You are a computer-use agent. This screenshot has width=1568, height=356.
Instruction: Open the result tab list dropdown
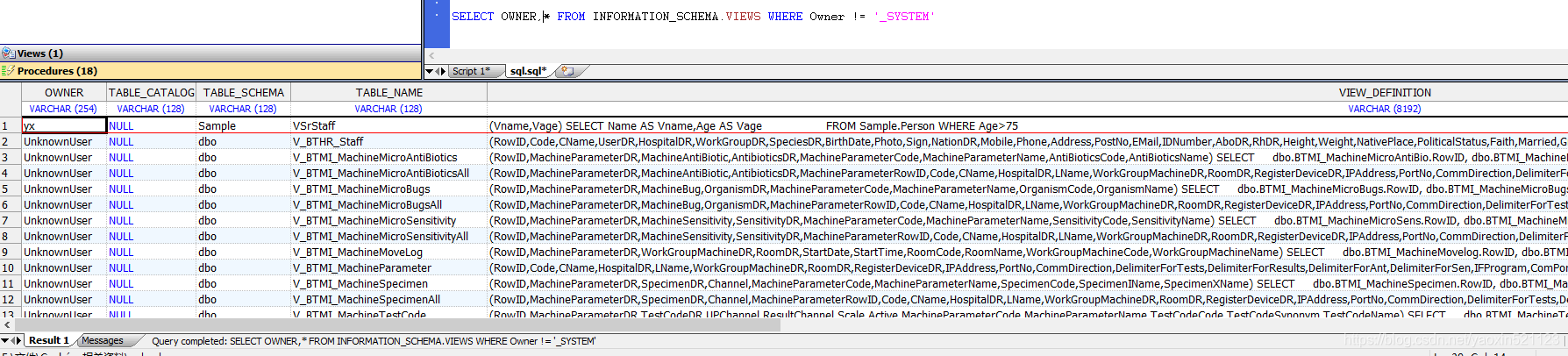pos(4,340)
